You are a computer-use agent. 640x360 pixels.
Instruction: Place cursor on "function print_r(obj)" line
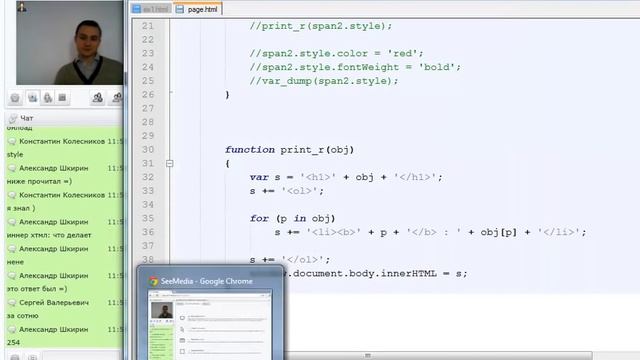click(289, 150)
